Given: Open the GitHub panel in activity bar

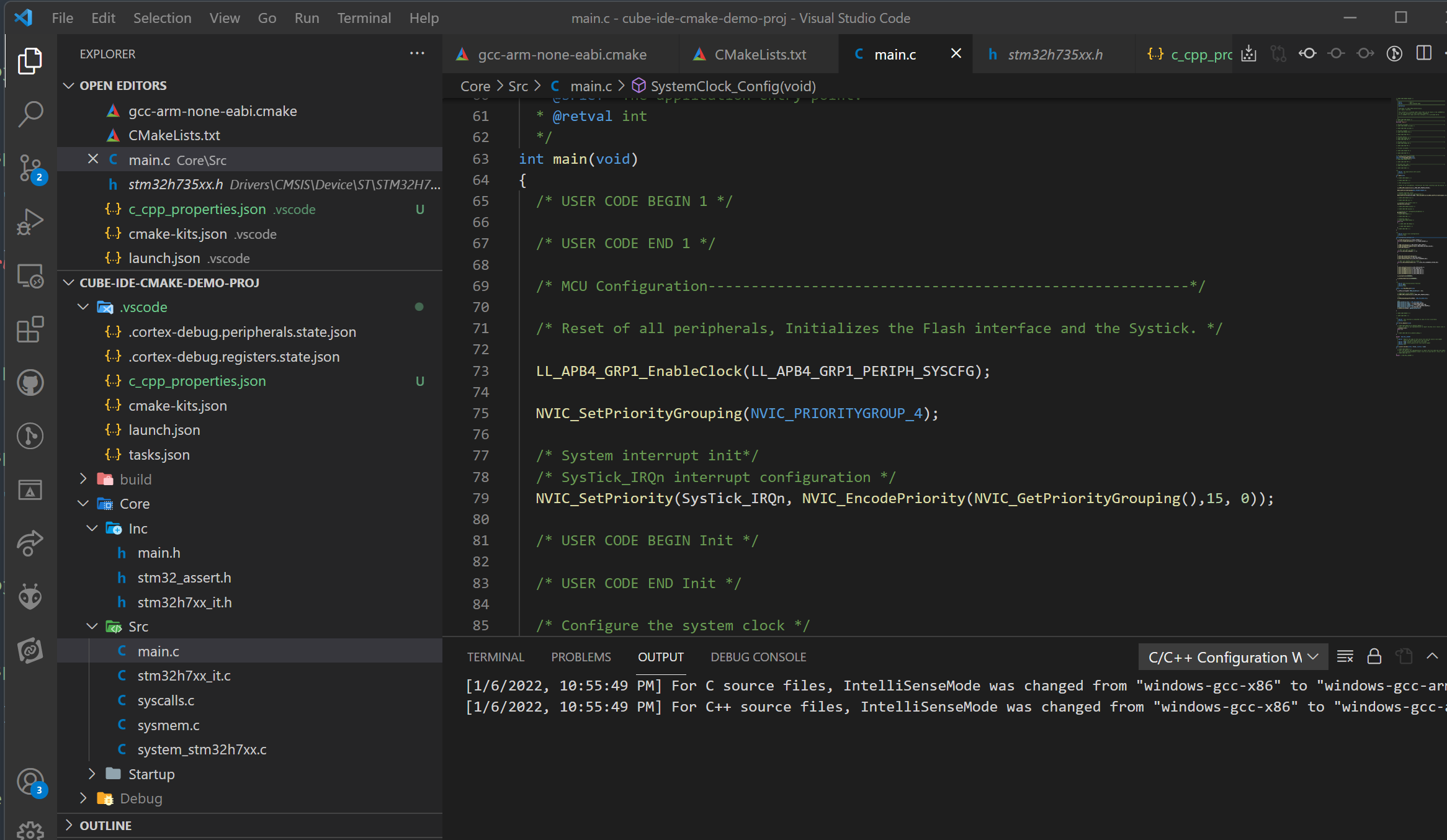Looking at the screenshot, I should pyautogui.click(x=30, y=383).
